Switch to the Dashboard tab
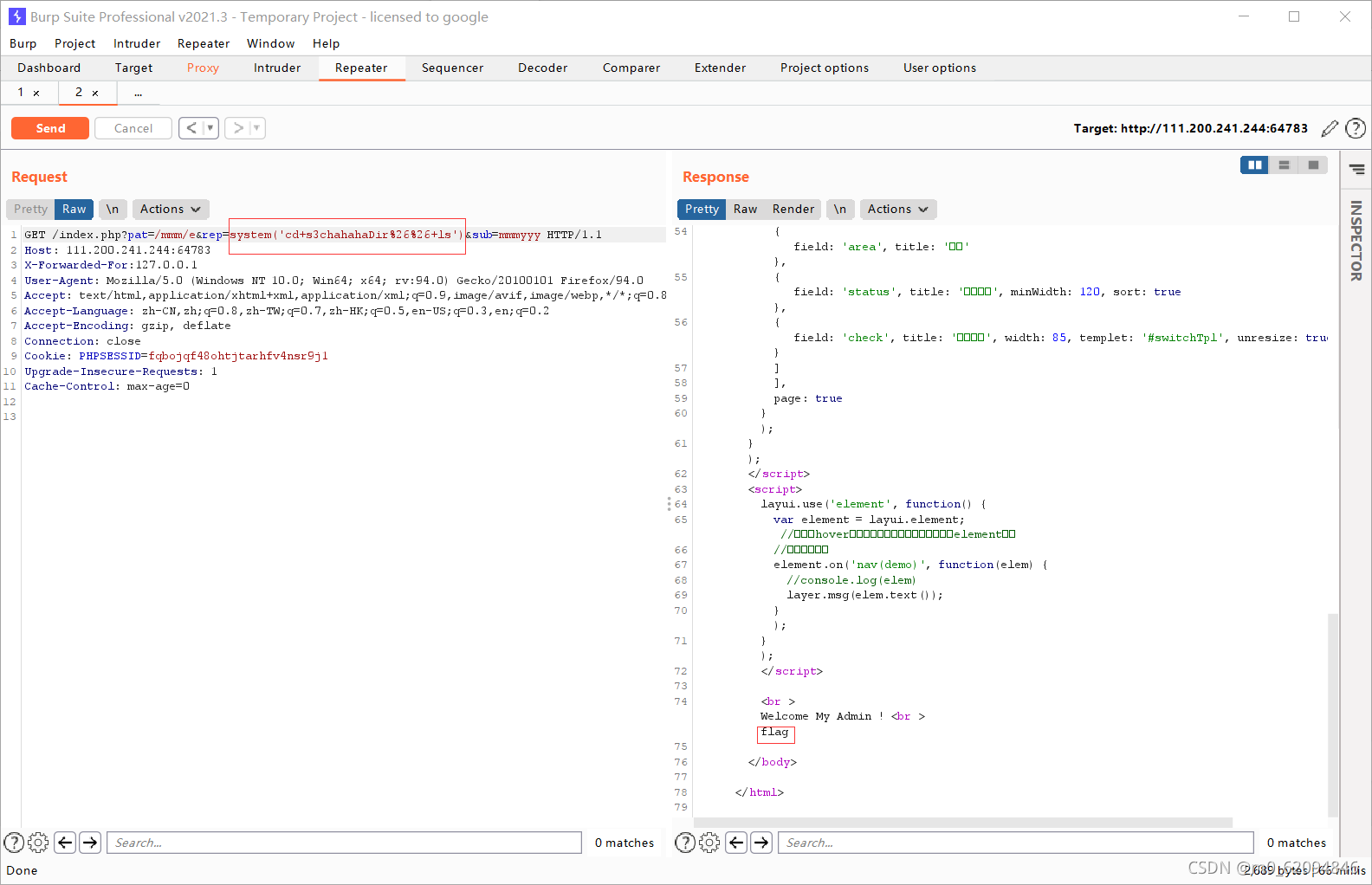 click(49, 68)
